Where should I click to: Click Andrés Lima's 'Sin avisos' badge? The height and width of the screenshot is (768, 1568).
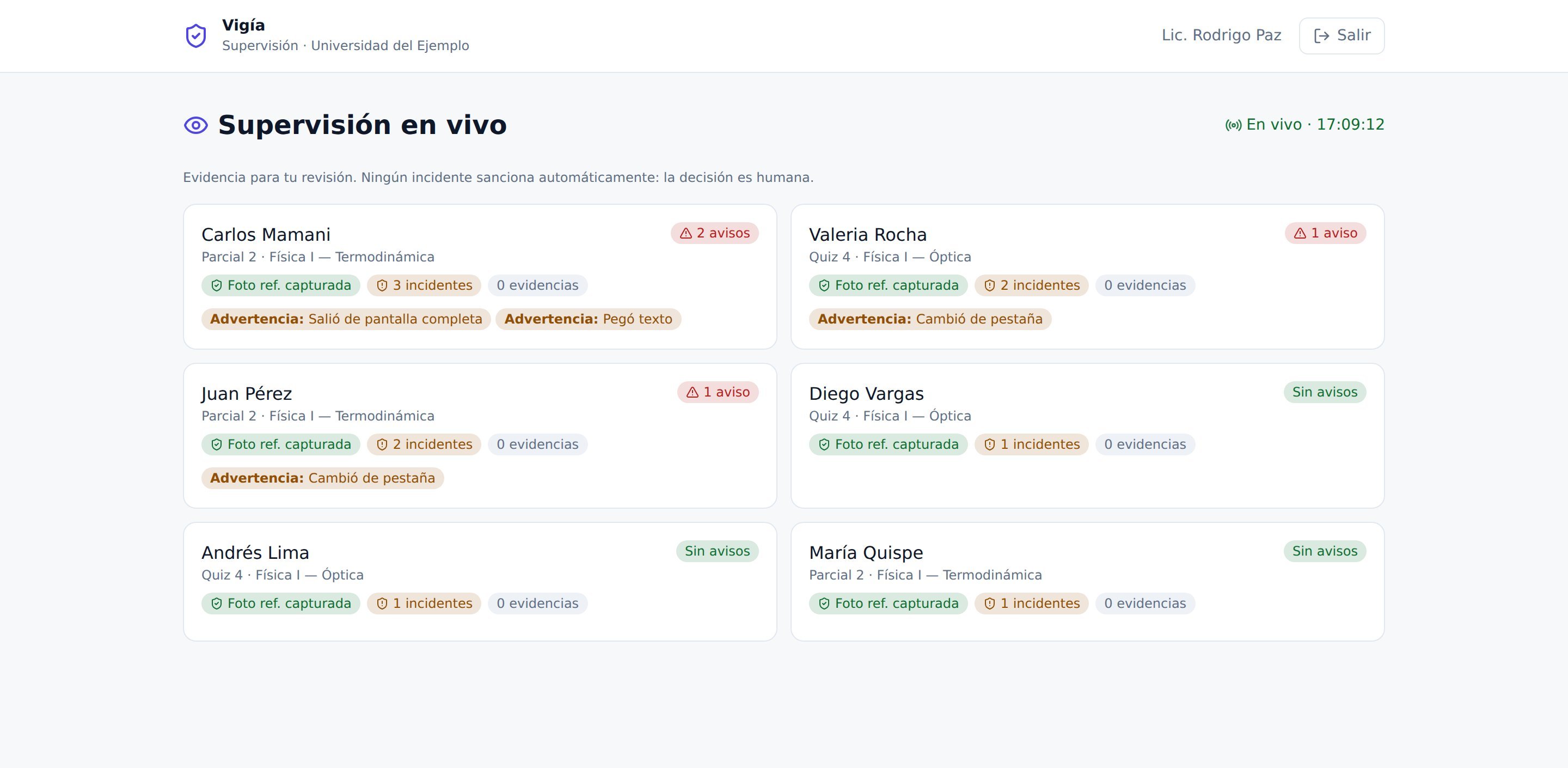(717, 551)
